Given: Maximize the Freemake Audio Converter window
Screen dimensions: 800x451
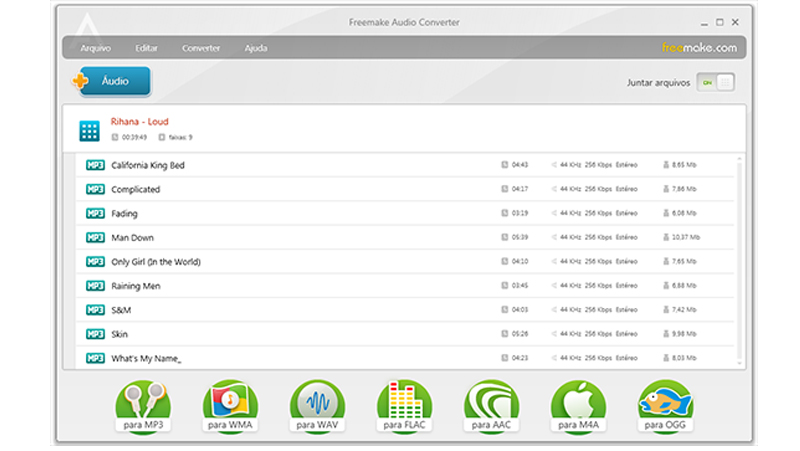Looking at the screenshot, I should point(719,22).
